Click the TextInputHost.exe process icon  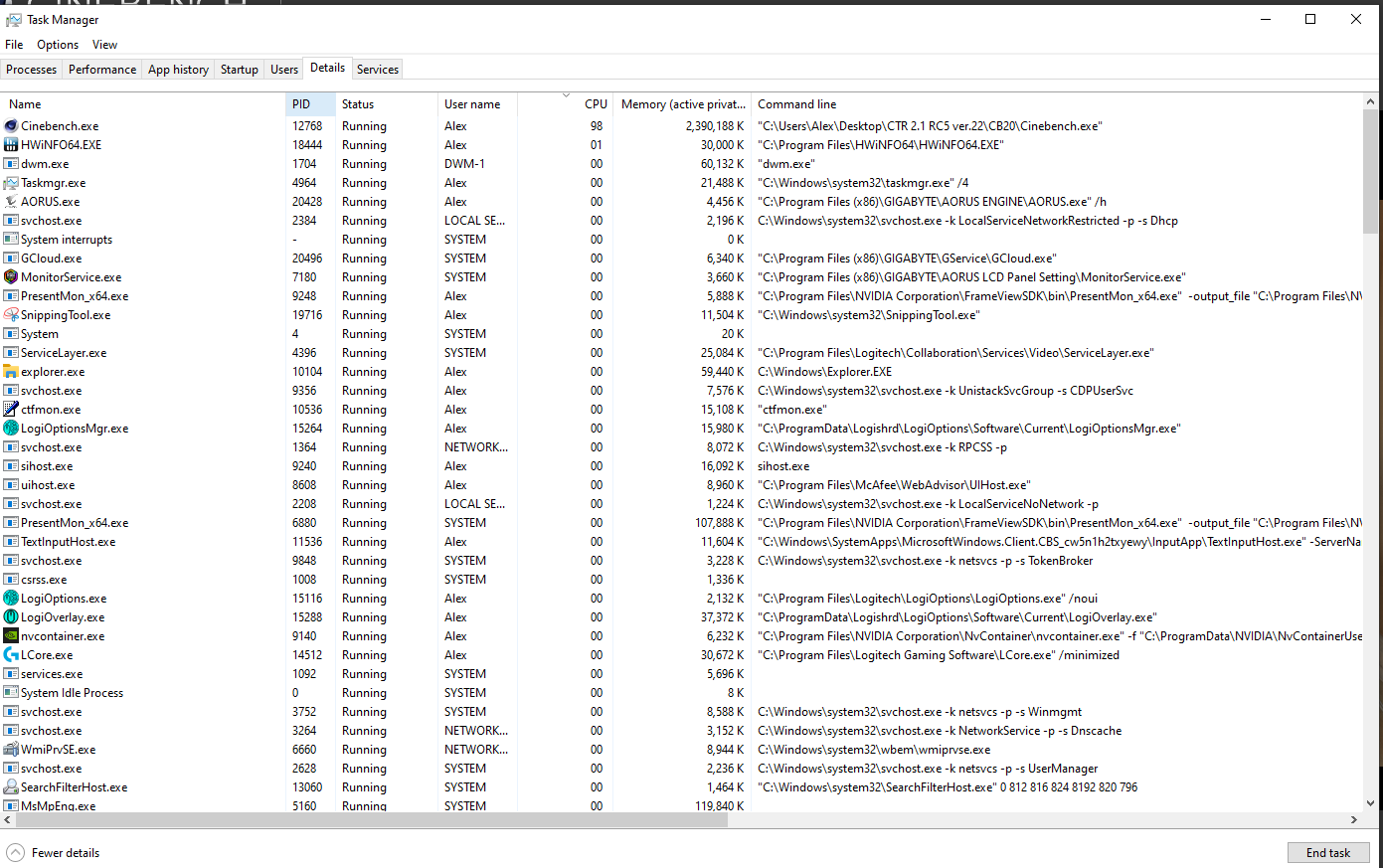11,542
